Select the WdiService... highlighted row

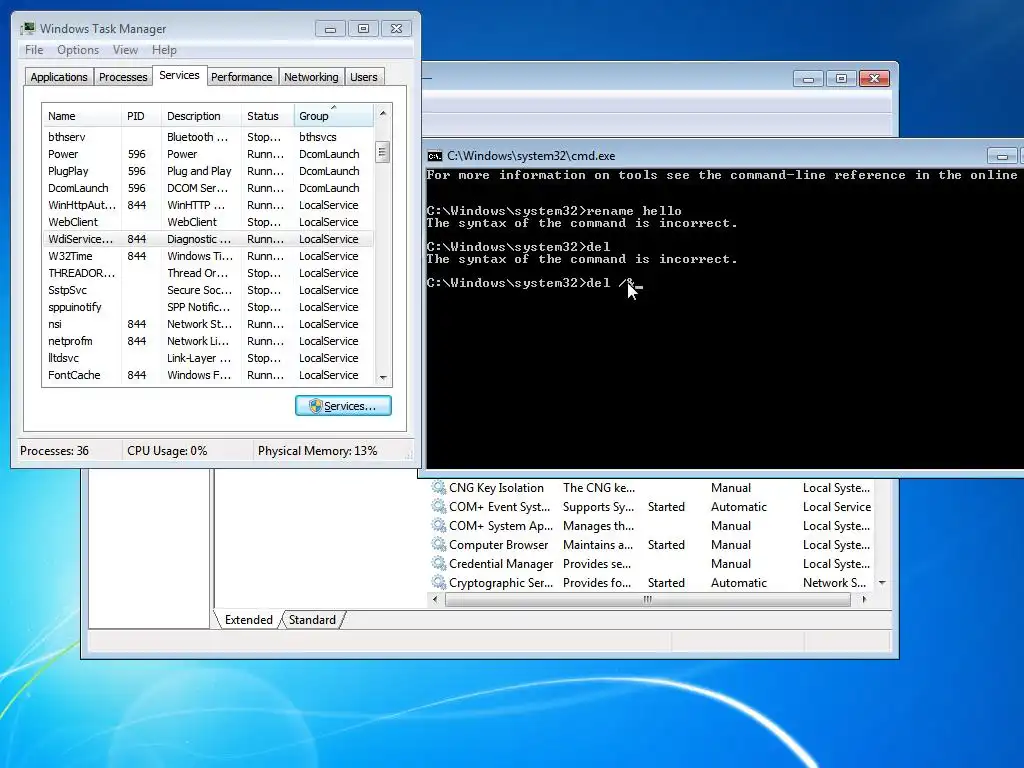(208, 239)
